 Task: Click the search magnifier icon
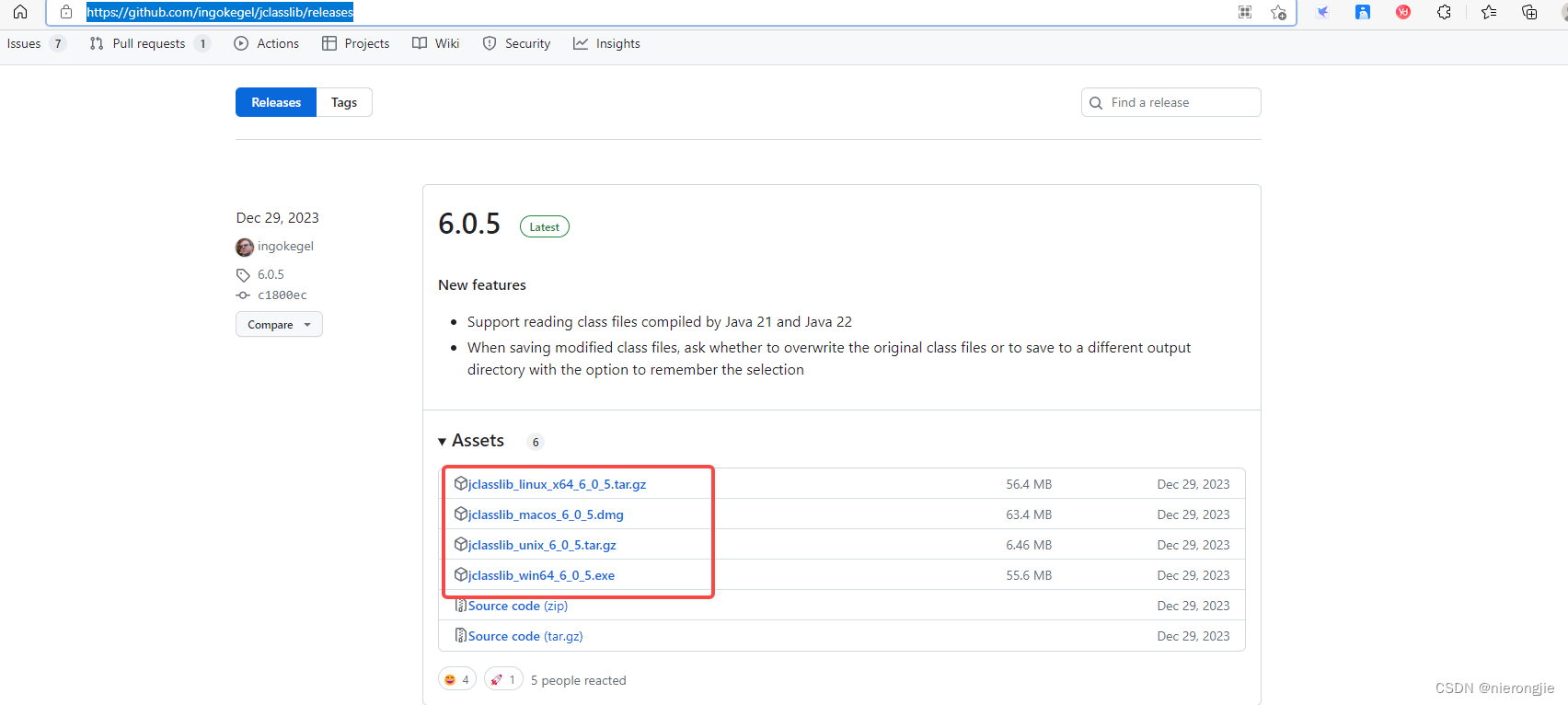(x=1096, y=103)
